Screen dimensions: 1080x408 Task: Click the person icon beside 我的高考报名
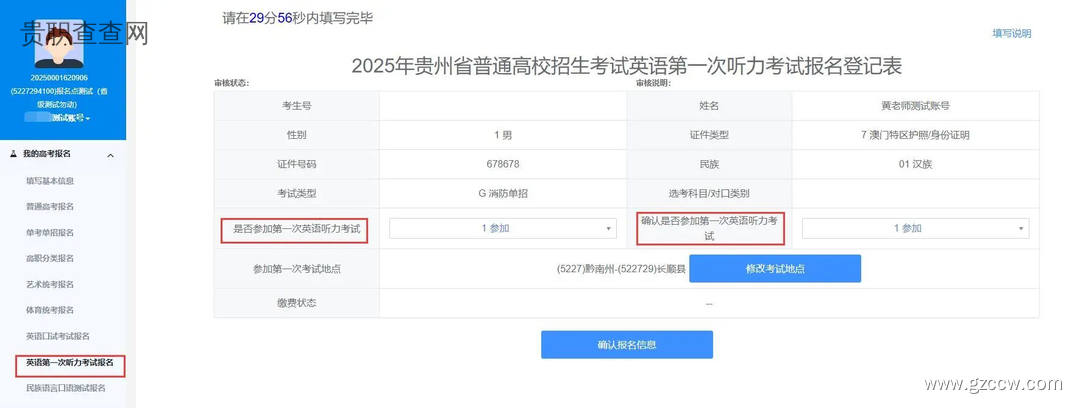coord(13,154)
